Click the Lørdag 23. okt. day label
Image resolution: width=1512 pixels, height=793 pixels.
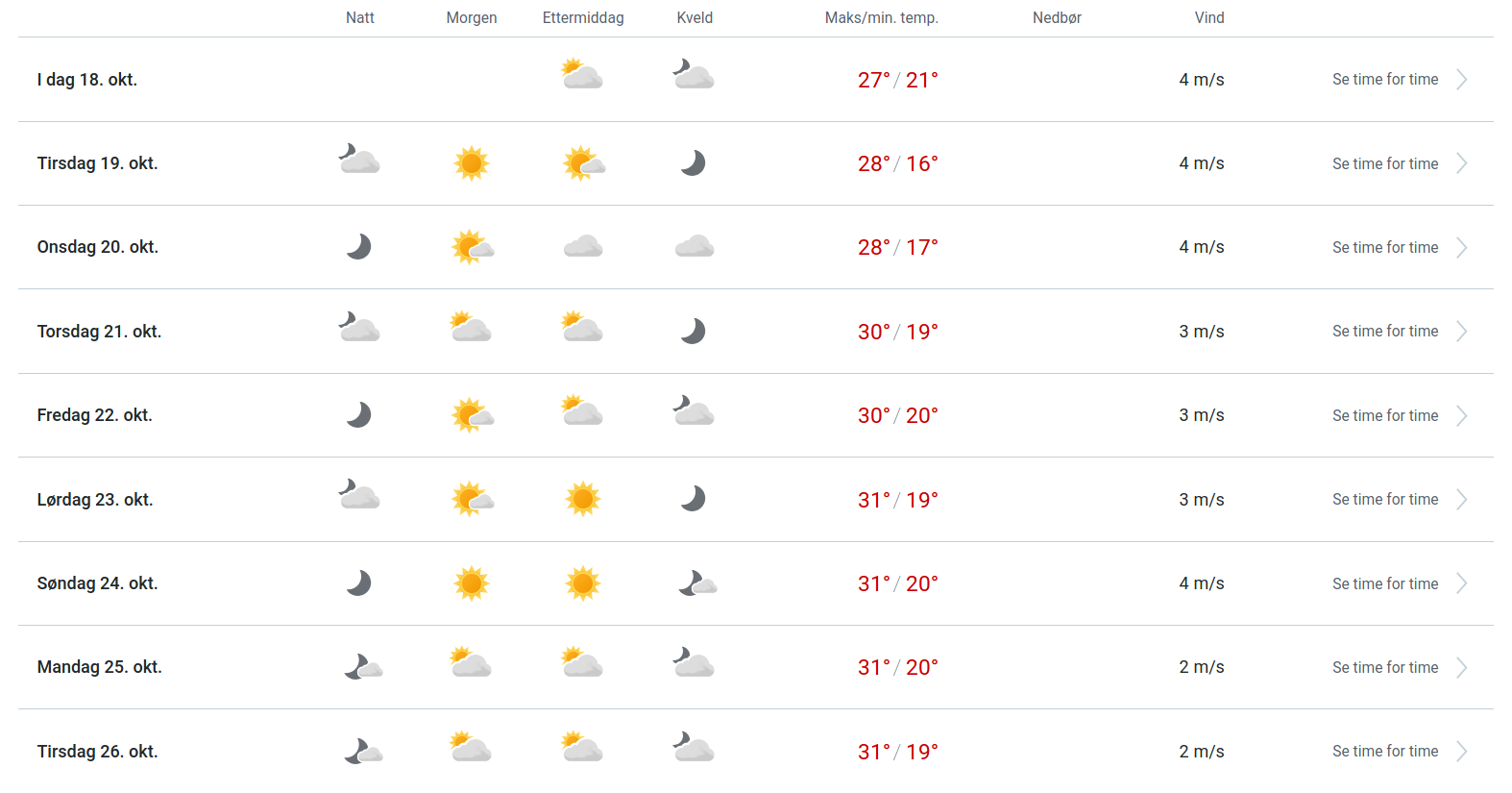click(95, 500)
